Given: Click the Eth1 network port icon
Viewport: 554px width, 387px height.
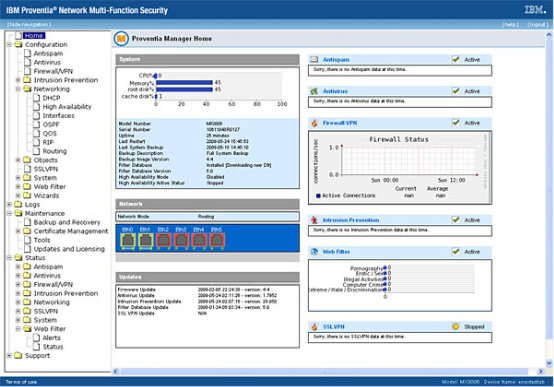Looking at the screenshot, I should [146, 240].
